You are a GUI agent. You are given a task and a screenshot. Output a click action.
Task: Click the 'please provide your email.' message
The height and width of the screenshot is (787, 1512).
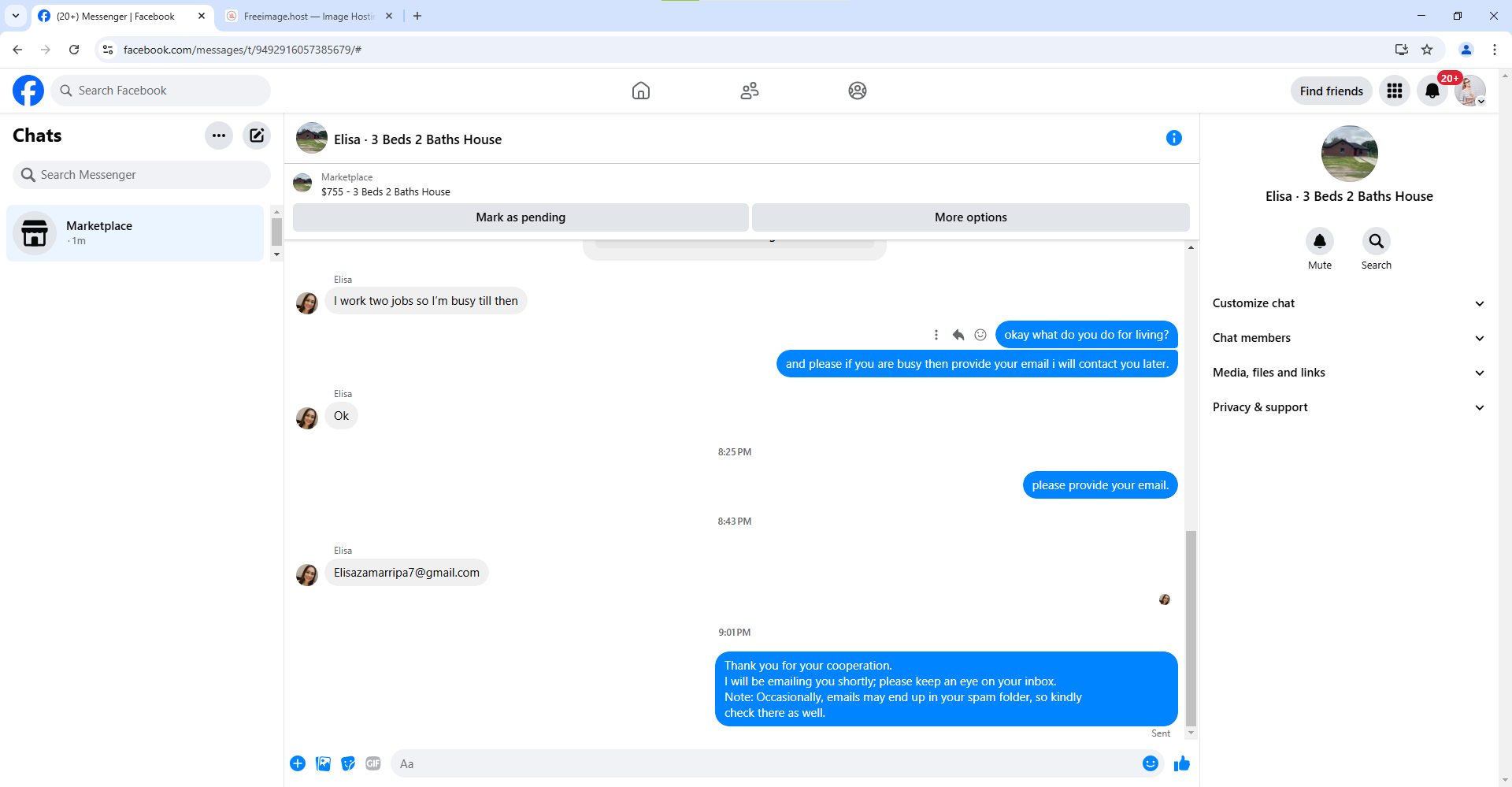[x=1100, y=485]
